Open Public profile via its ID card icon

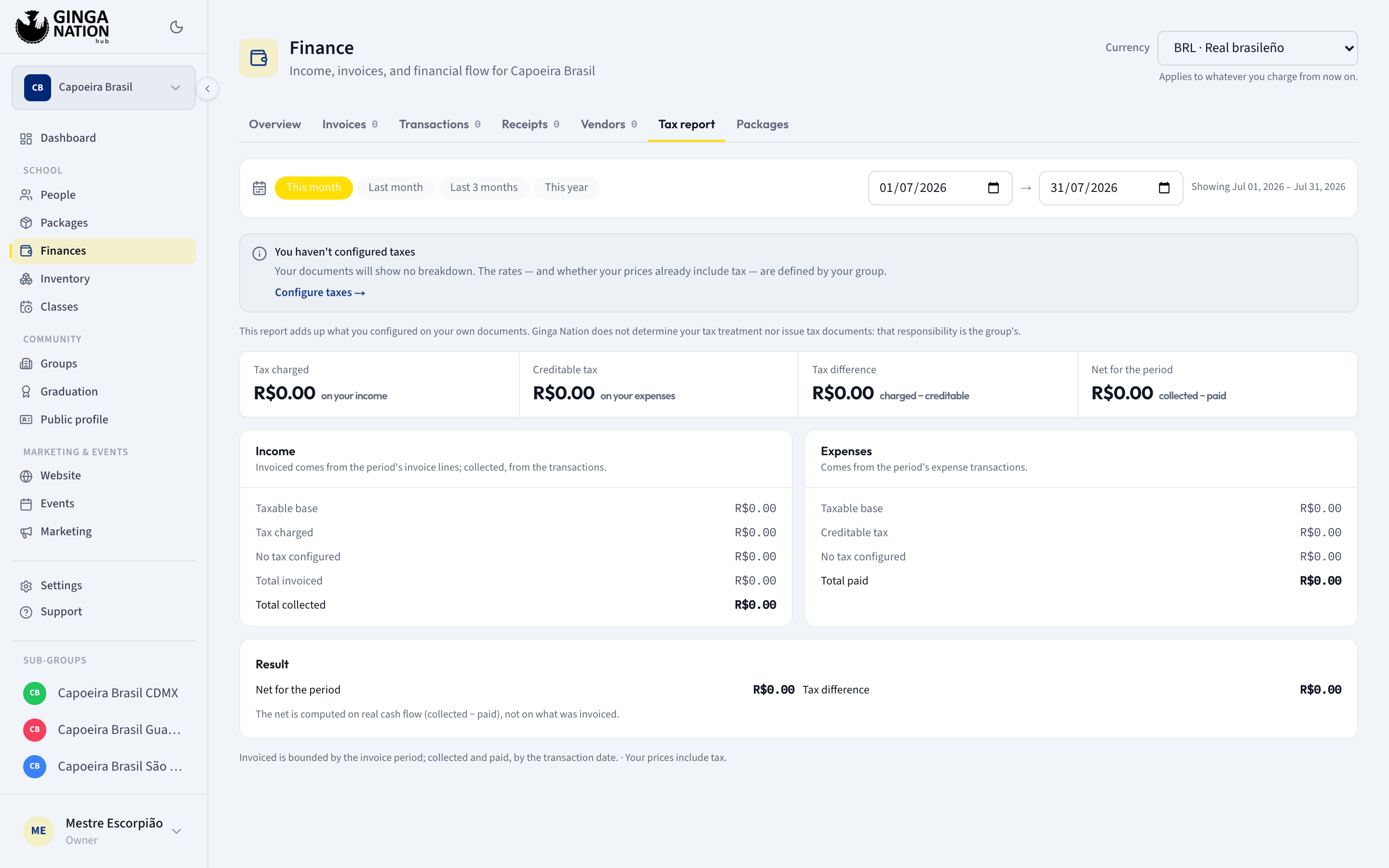coord(26,420)
